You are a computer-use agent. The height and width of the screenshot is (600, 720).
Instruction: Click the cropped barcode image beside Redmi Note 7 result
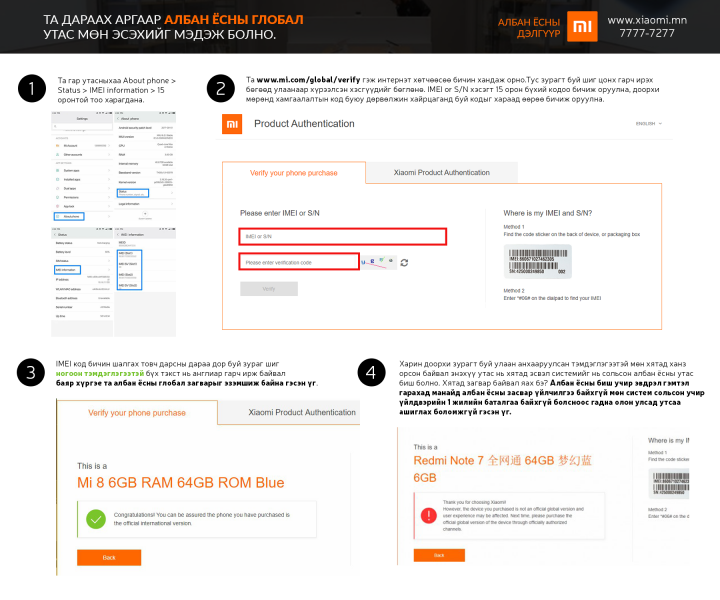pyautogui.click(x=669, y=483)
